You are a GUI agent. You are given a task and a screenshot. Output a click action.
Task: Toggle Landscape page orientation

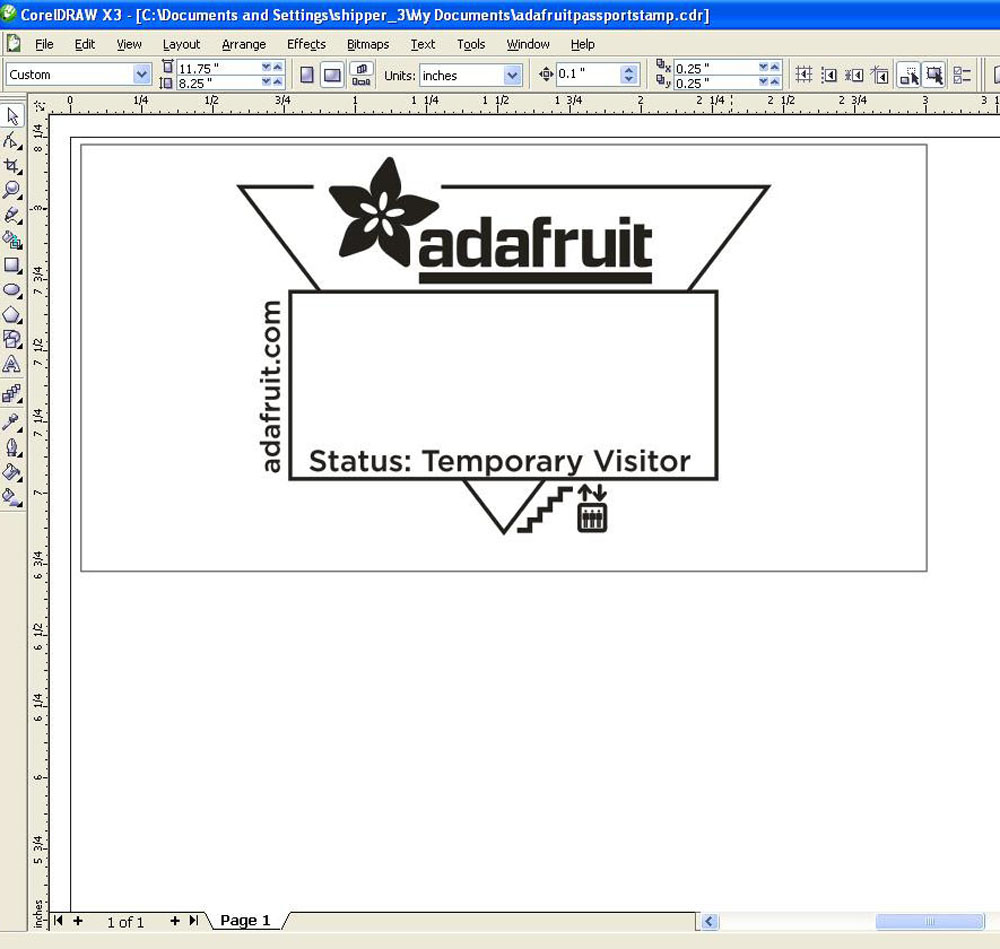pos(331,75)
